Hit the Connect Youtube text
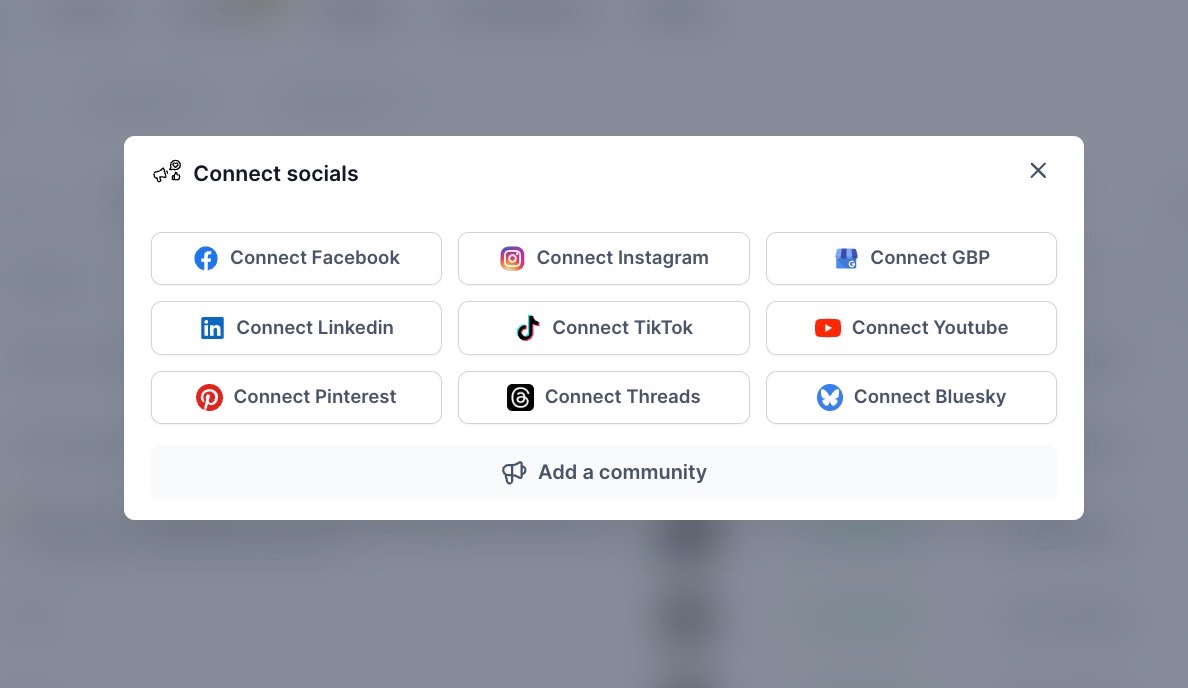This screenshot has width=1188, height=688. (930, 328)
